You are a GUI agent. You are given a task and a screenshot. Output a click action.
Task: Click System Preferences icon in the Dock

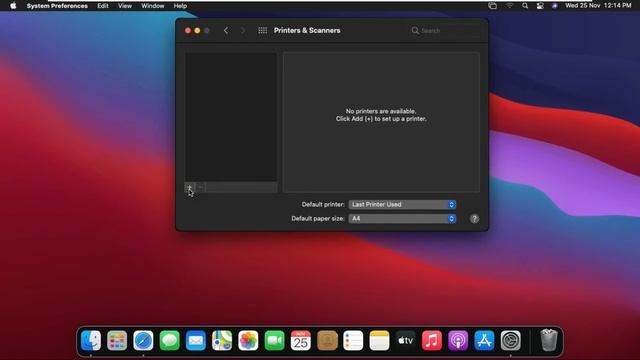511,340
